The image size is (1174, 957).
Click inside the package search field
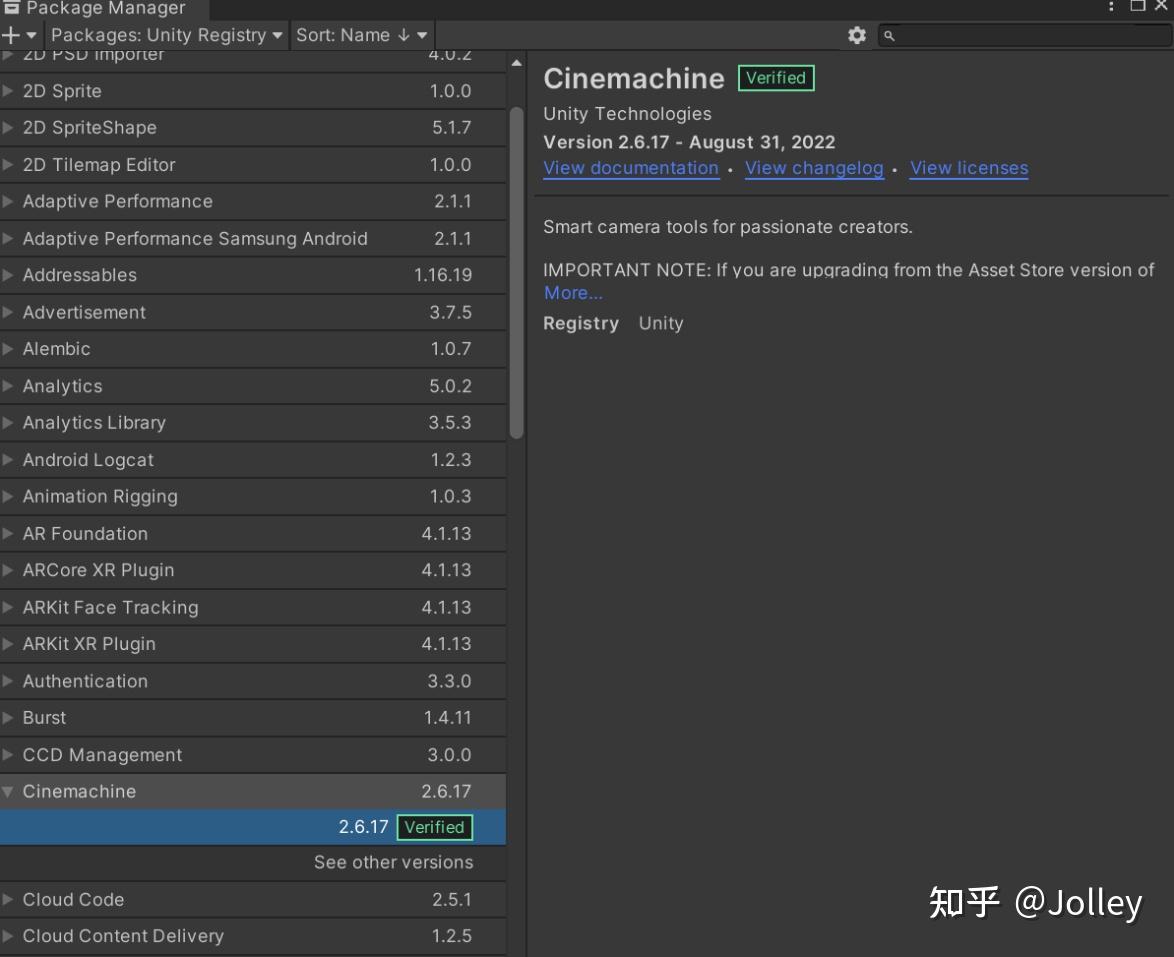(1020, 36)
